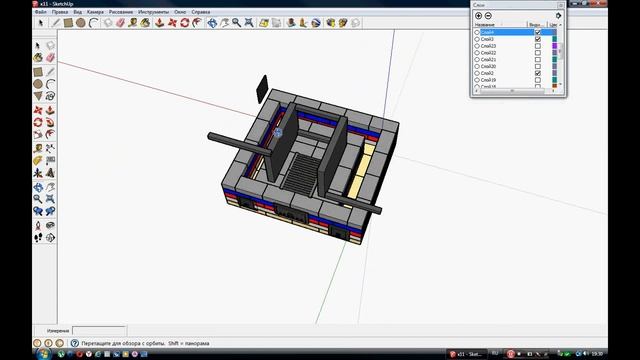
Task: Select the Protractor tool
Action: (x=38, y=160)
